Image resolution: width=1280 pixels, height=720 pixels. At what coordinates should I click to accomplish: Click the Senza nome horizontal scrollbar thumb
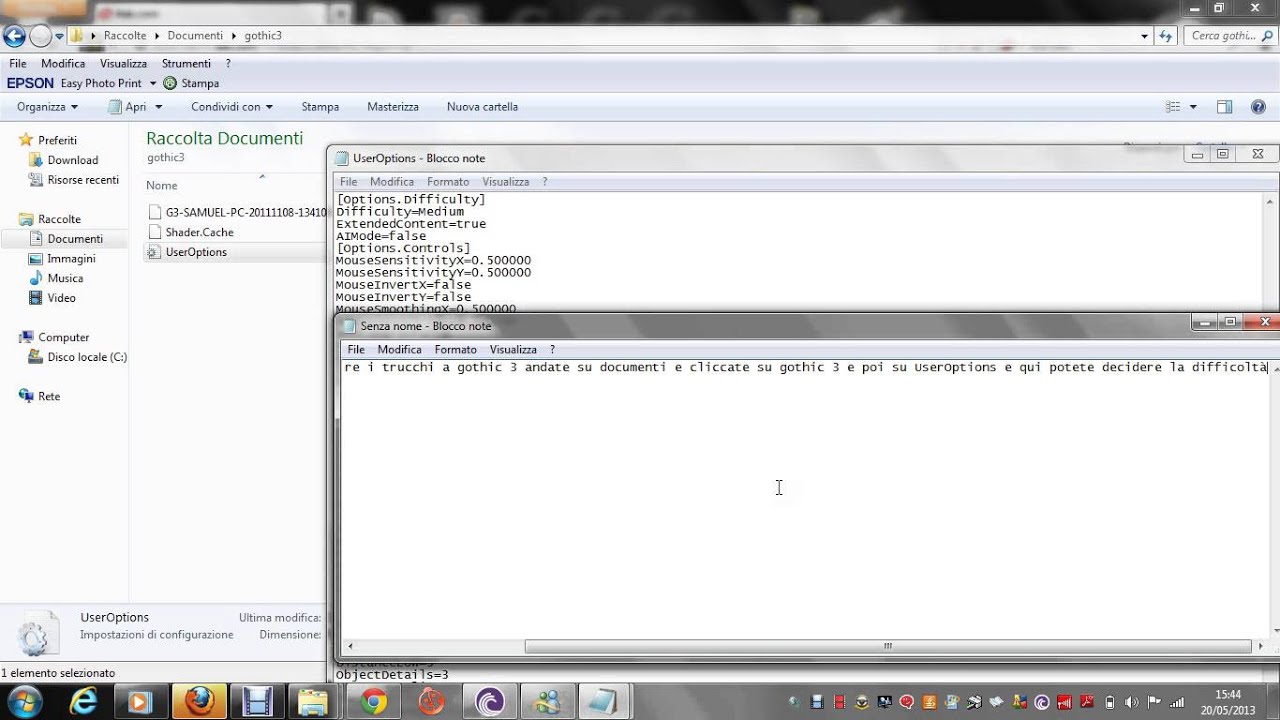pyautogui.click(x=888, y=646)
